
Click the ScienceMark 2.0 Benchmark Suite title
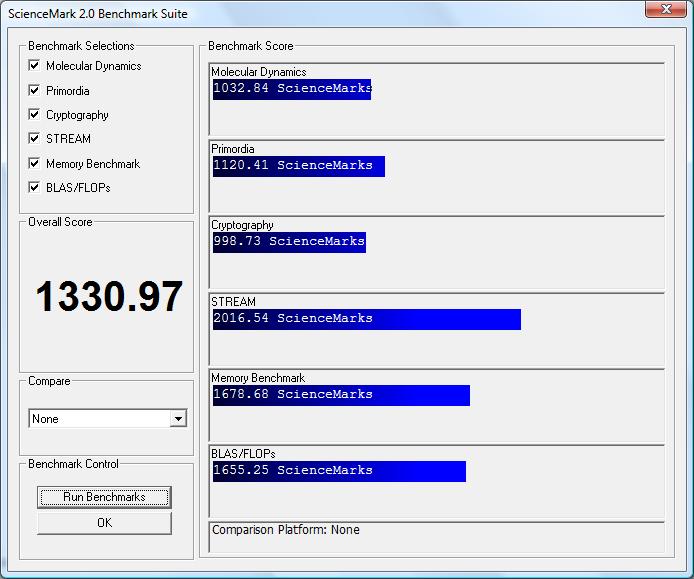[x=98, y=14]
